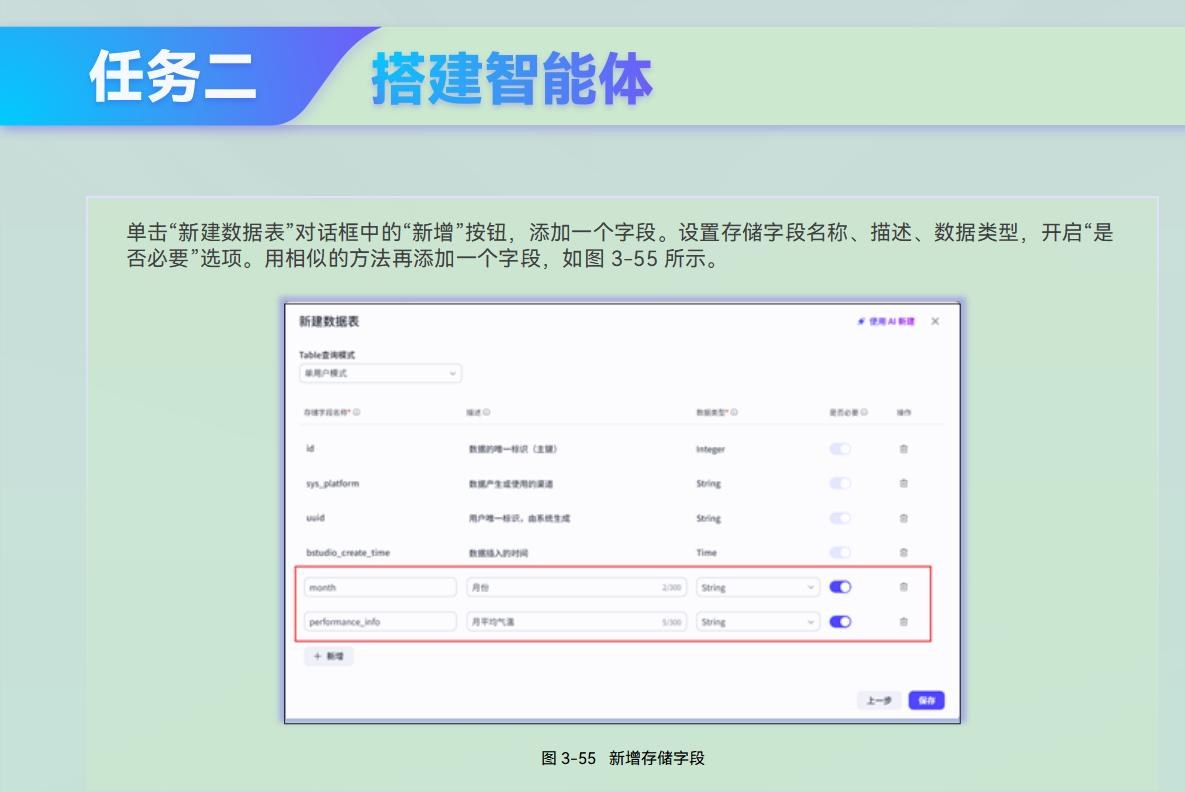Delete the sys_platform field row
The image size is (1185, 792).
point(903,484)
